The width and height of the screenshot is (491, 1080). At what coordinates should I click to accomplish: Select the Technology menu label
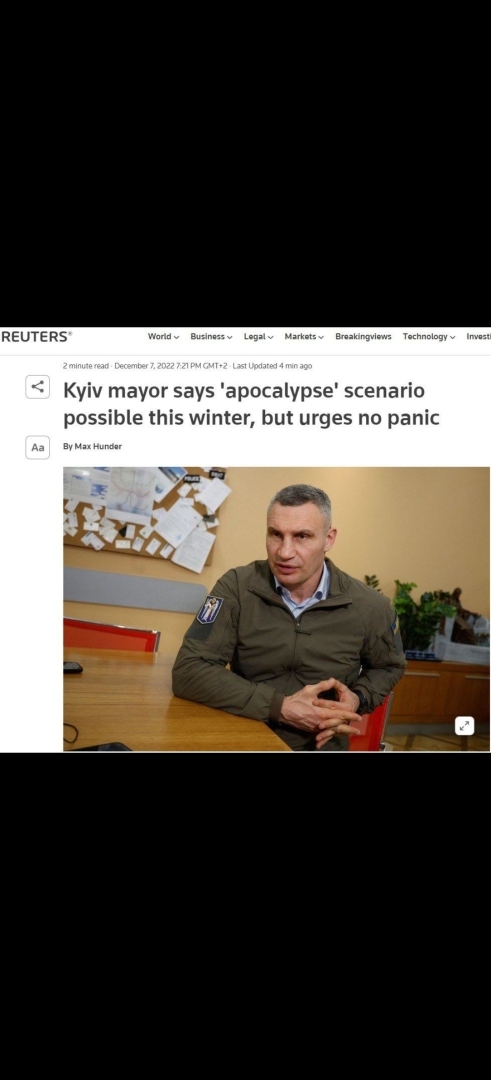click(x=425, y=337)
